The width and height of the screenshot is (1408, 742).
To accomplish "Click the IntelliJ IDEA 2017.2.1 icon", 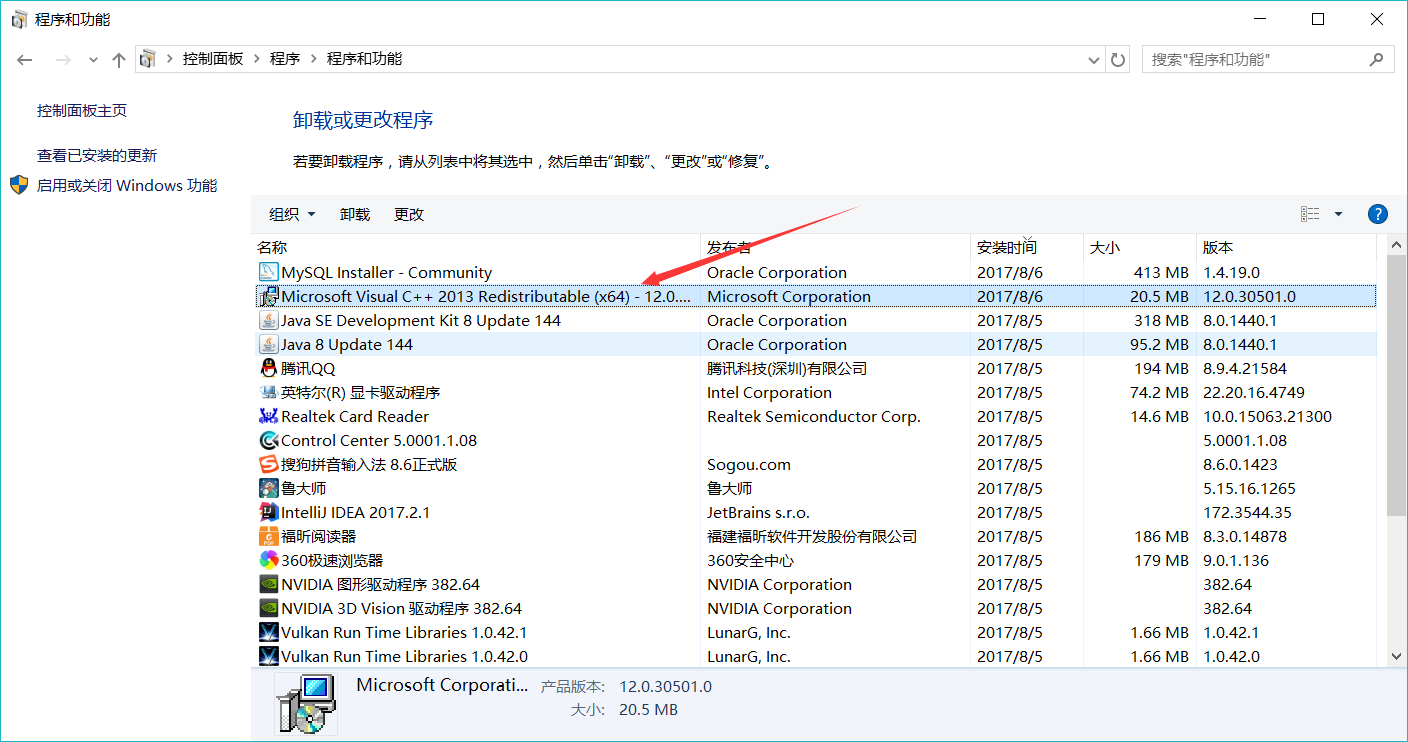I will 268,512.
